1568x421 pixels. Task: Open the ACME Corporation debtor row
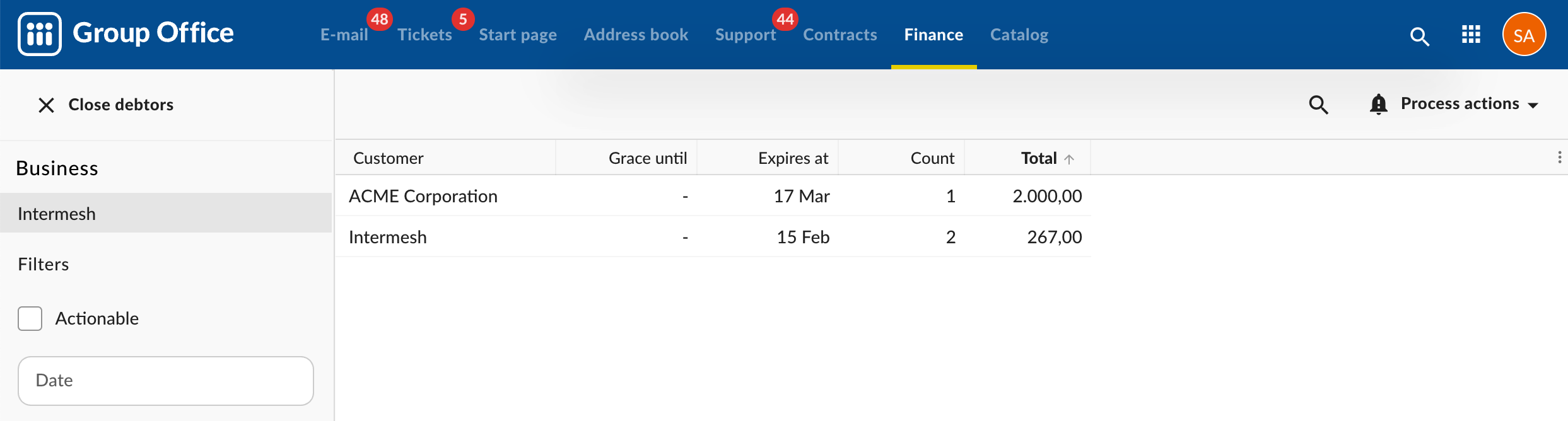pos(713,196)
